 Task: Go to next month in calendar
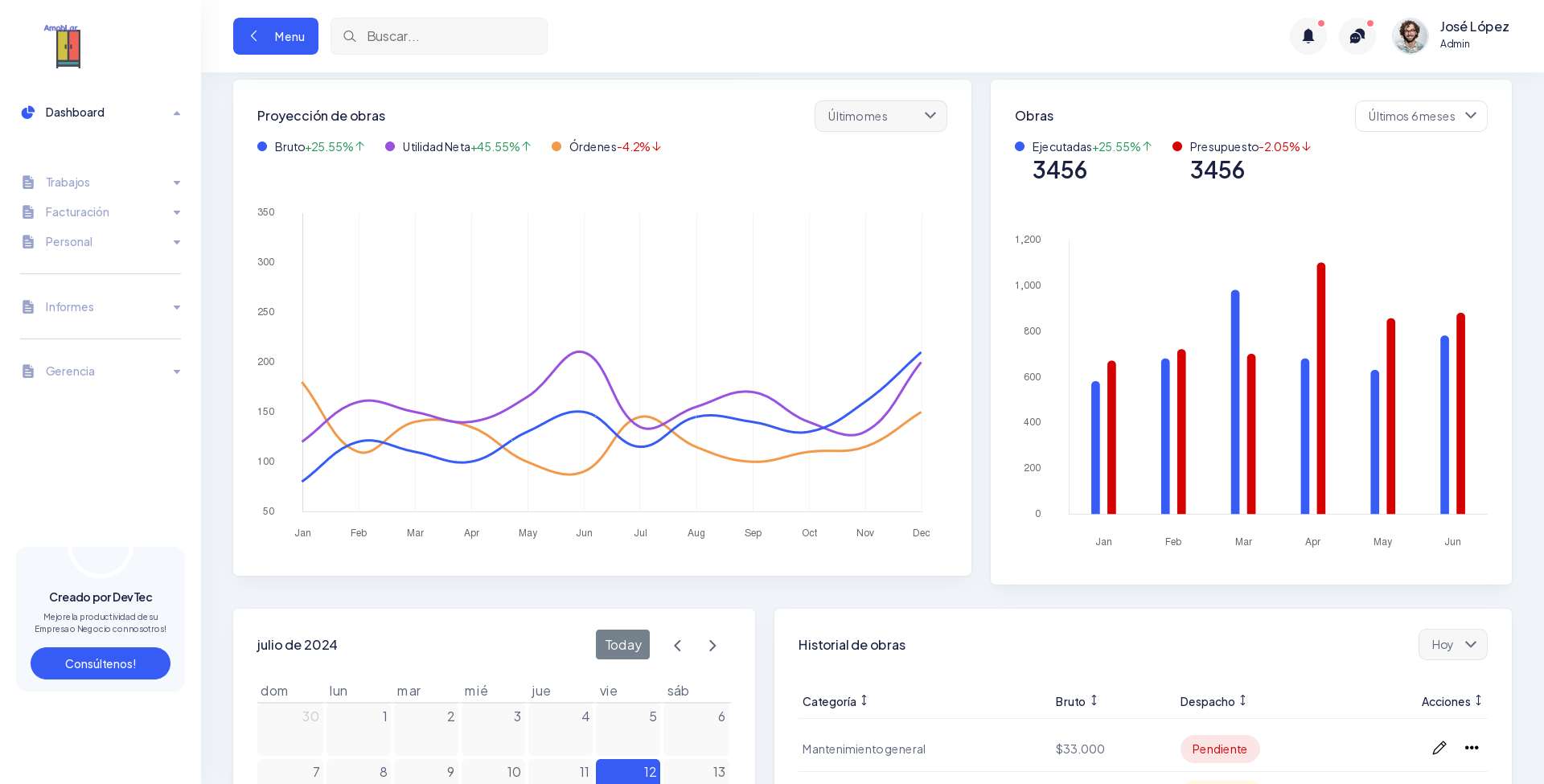pos(712,646)
